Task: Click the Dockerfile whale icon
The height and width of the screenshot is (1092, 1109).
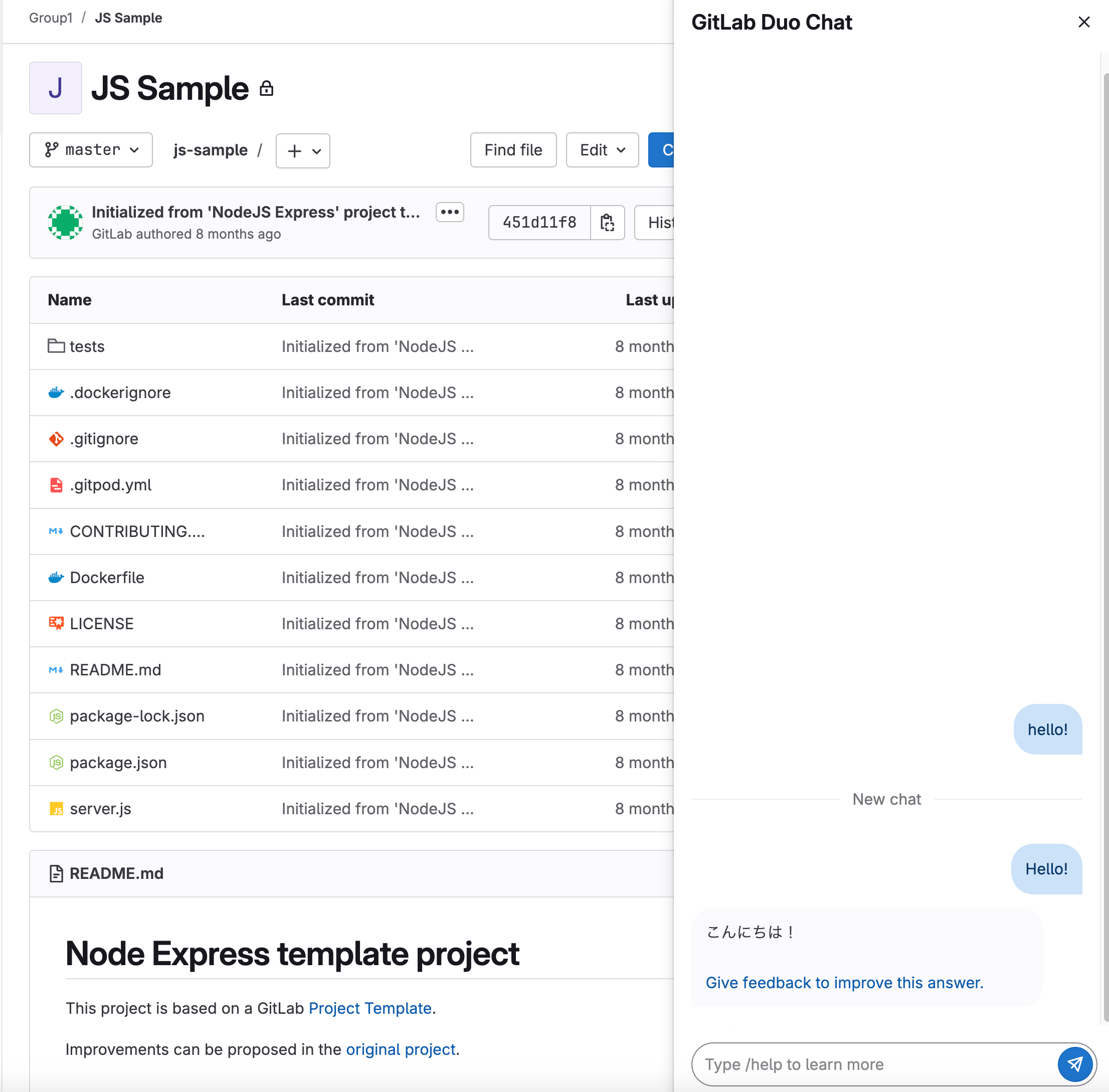Action: tap(56, 577)
